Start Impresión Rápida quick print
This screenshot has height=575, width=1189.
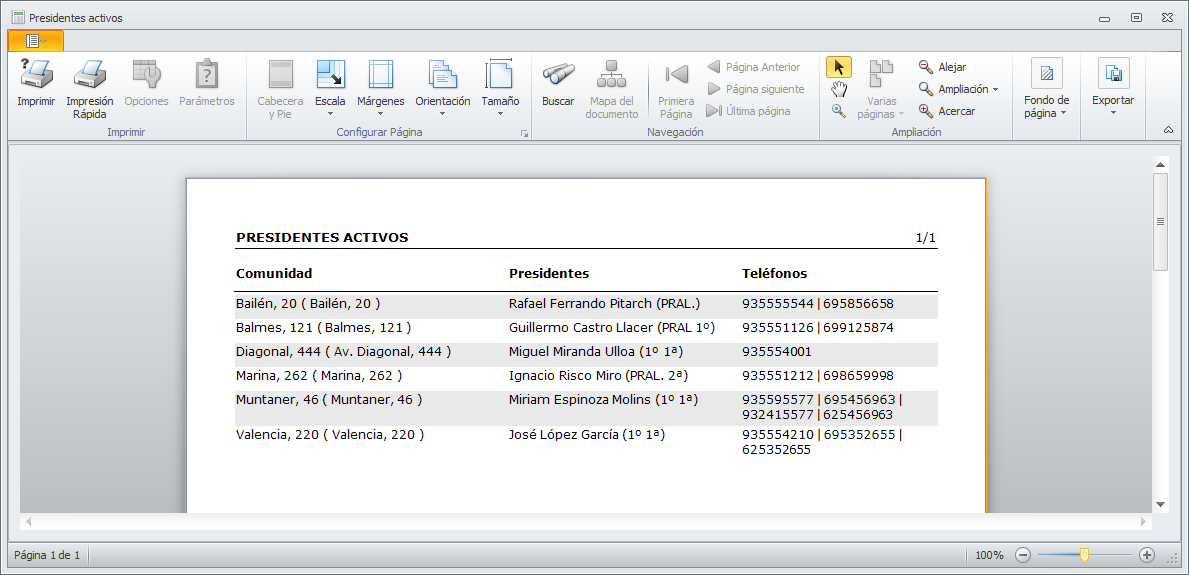click(89, 75)
